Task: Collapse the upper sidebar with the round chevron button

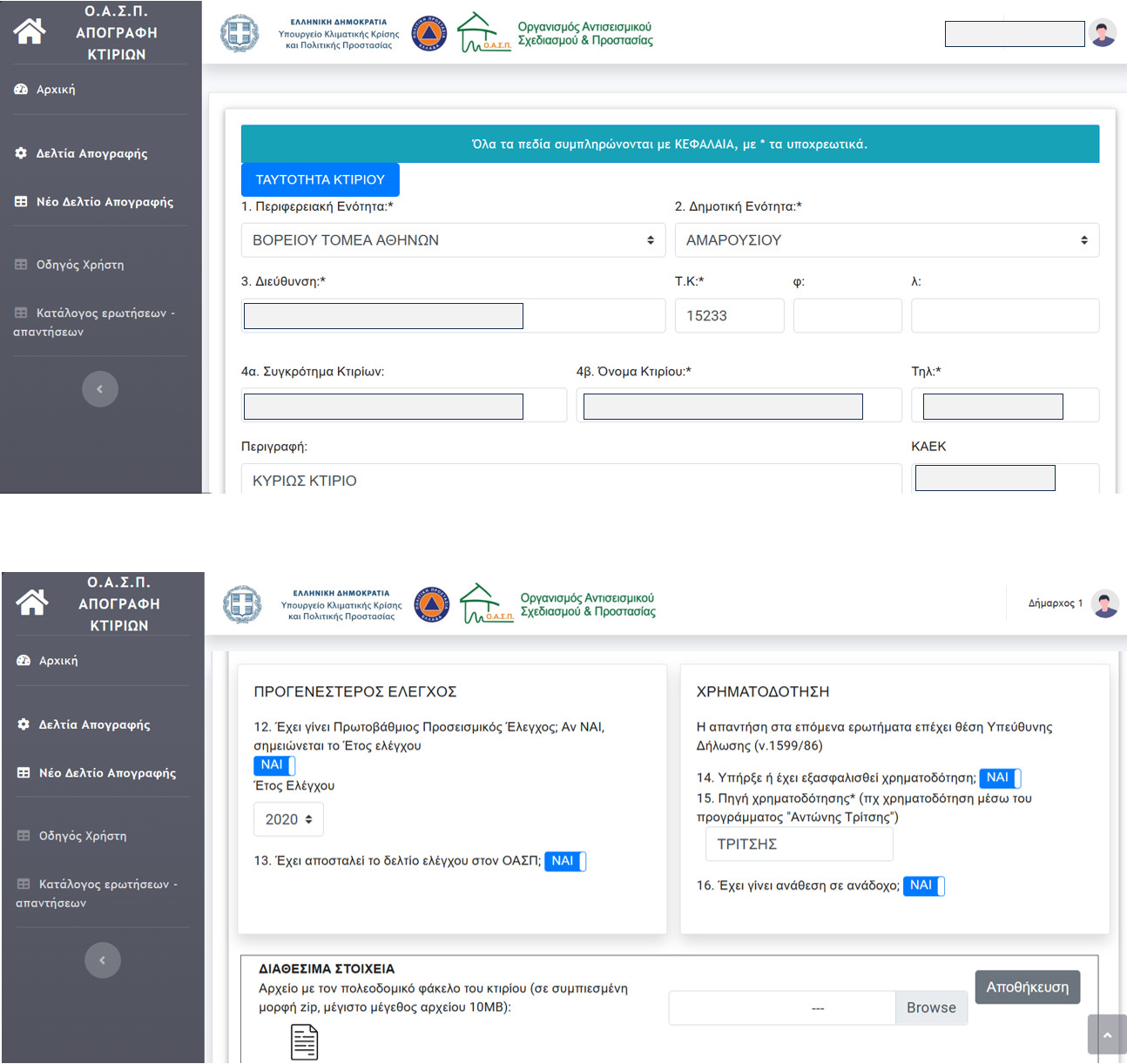Action: click(99, 389)
